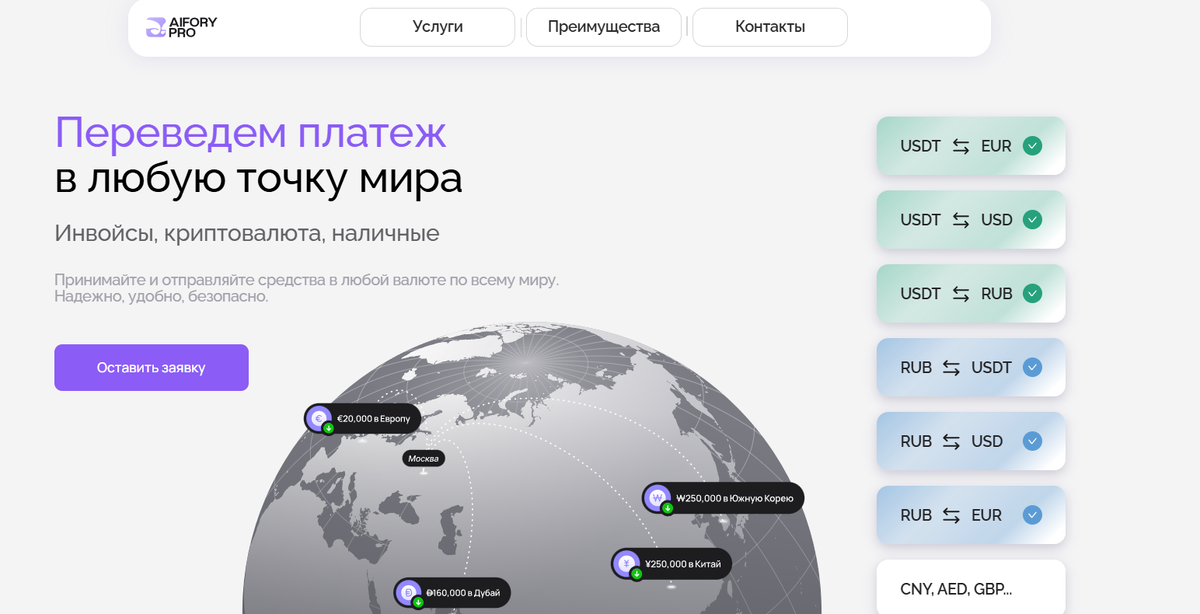Click the euro icon on the €20,000 badge
This screenshot has width=1200, height=614.
click(317, 418)
